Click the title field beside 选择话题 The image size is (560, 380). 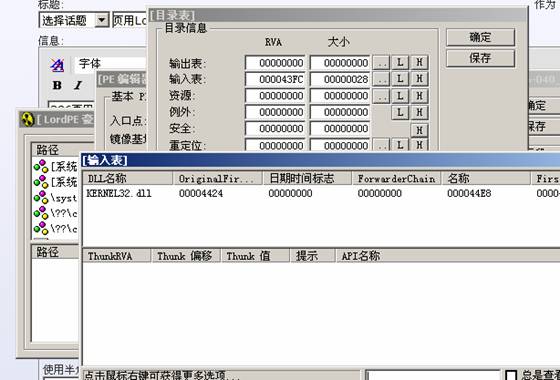point(129,20)
